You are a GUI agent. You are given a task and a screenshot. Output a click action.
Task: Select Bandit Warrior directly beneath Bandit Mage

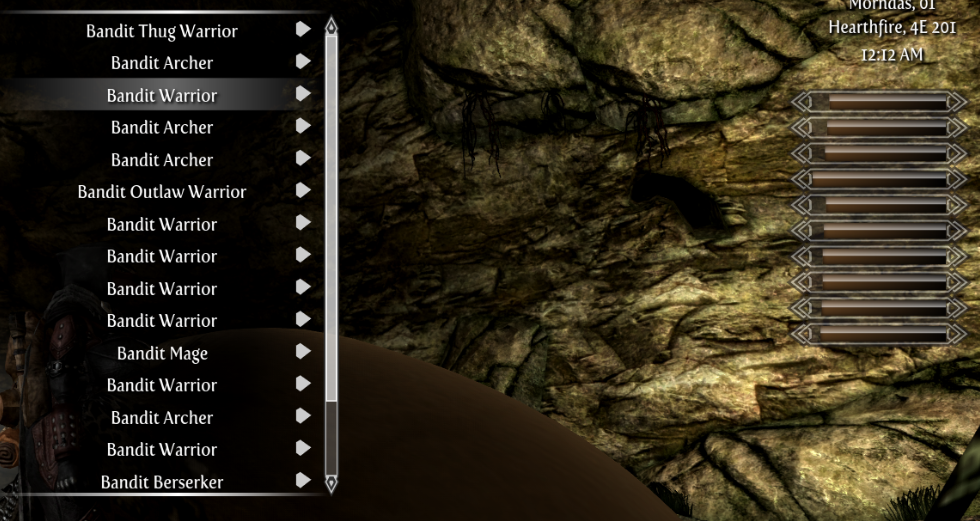162,385
